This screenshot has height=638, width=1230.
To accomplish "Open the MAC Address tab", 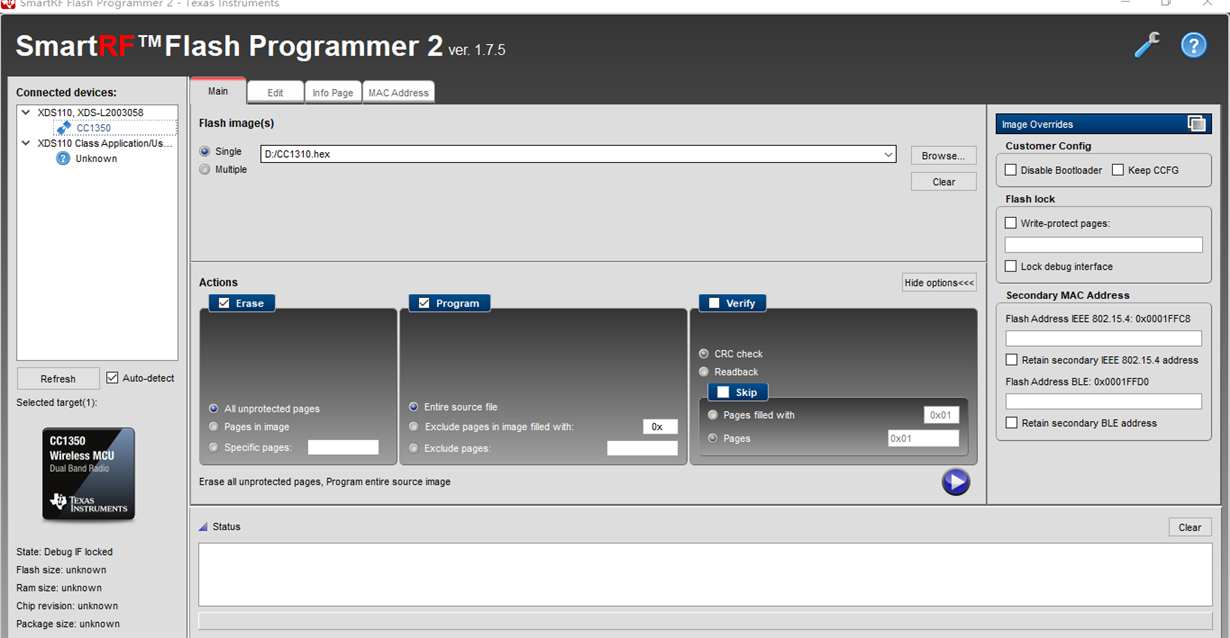I will (x=398, y=92).
